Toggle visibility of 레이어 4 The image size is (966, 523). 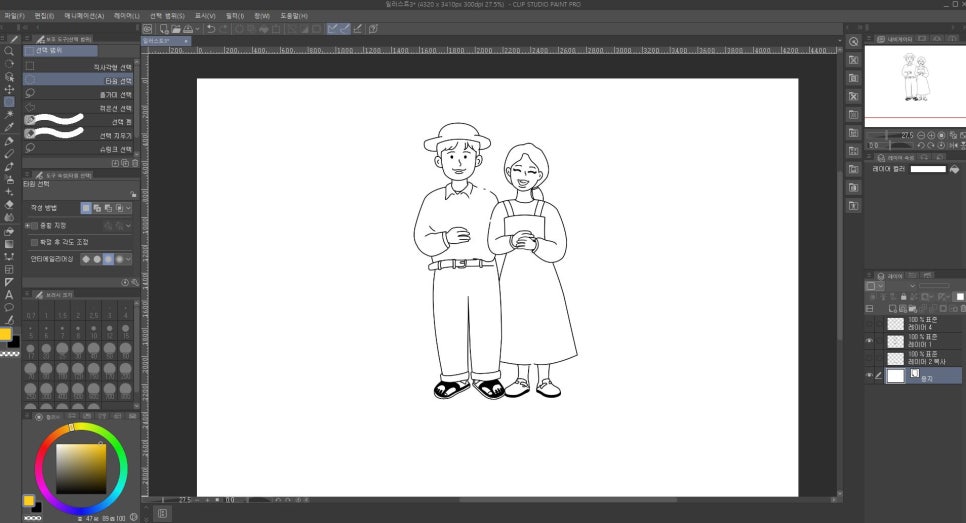pos(869,323)
